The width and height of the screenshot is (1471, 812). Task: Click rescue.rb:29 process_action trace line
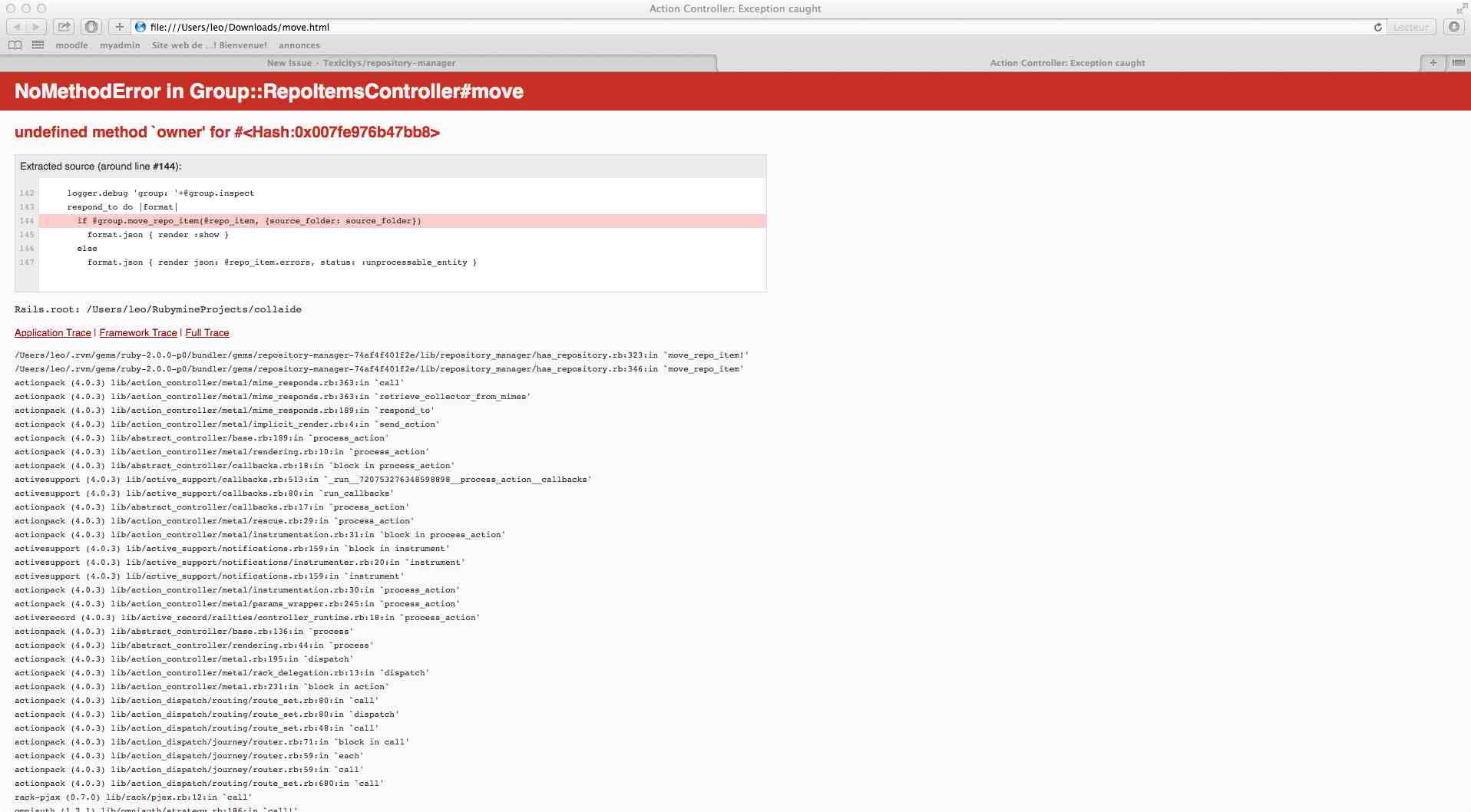click(214, 521)
